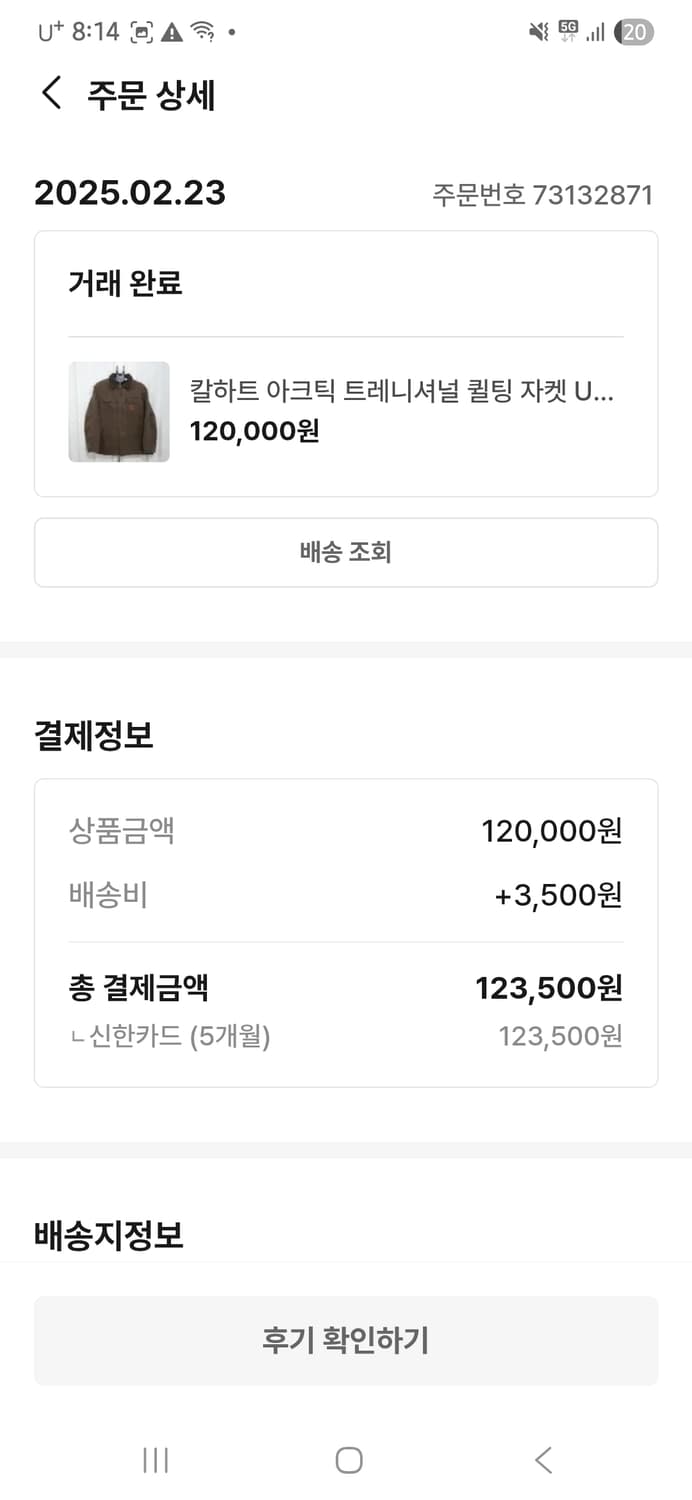Tap the battery level indicator showing 20

(x=633, y=31)
